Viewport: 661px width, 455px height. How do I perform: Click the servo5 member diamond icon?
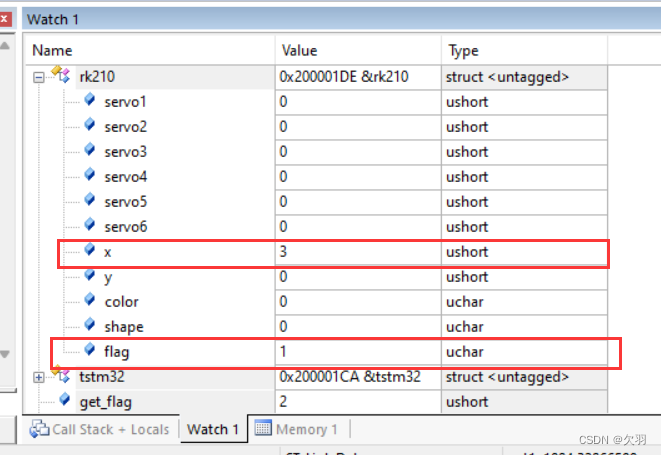pyautogui.click(x=89, y=199)
